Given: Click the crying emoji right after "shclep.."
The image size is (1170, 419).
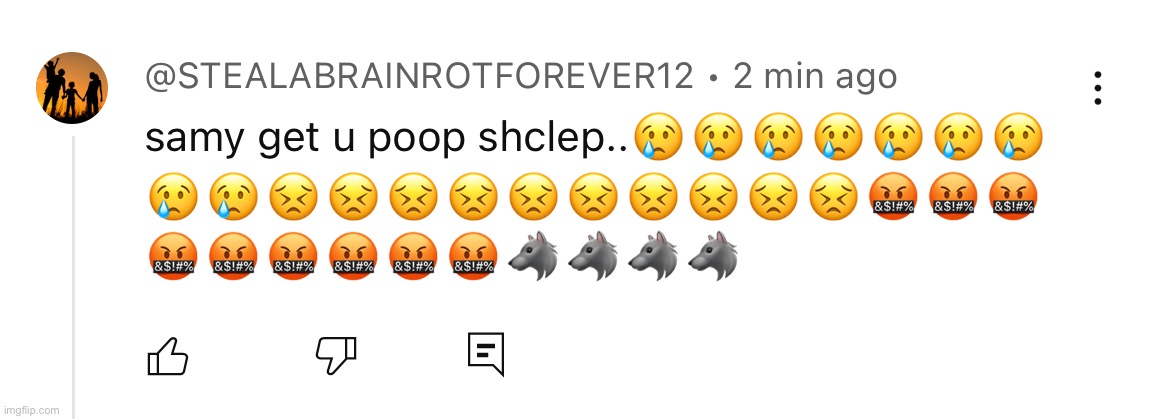Looking at the screenshot, I should pyautogui.click(x=658, y=139).
